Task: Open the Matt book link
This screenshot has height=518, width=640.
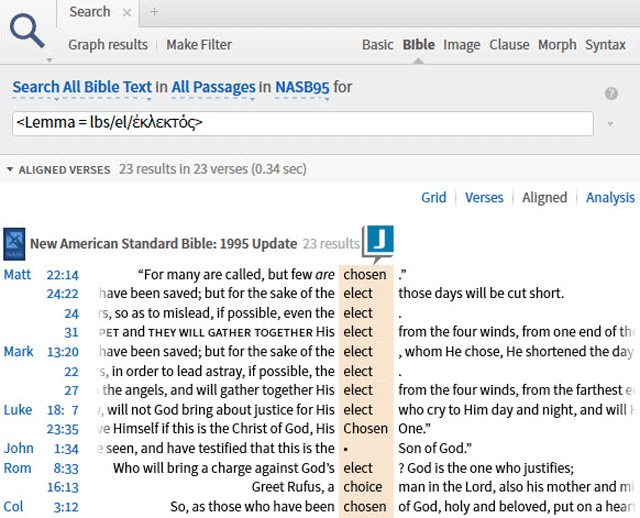Action: coord(17,274)
